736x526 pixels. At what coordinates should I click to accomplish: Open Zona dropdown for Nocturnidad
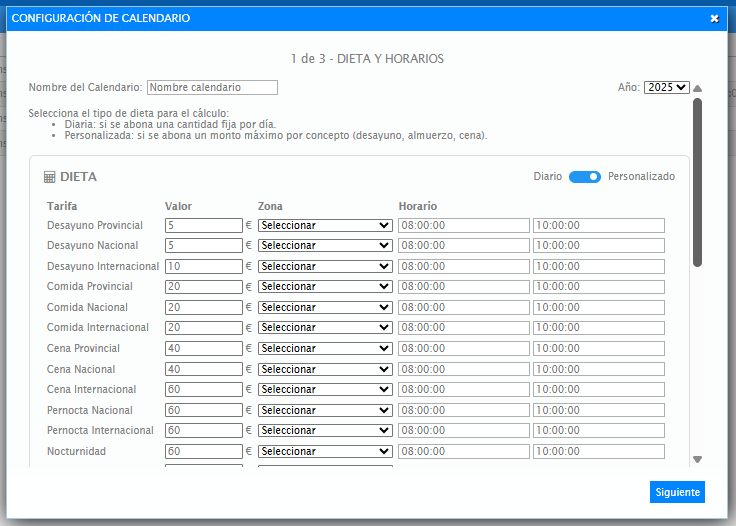point(325,451)
